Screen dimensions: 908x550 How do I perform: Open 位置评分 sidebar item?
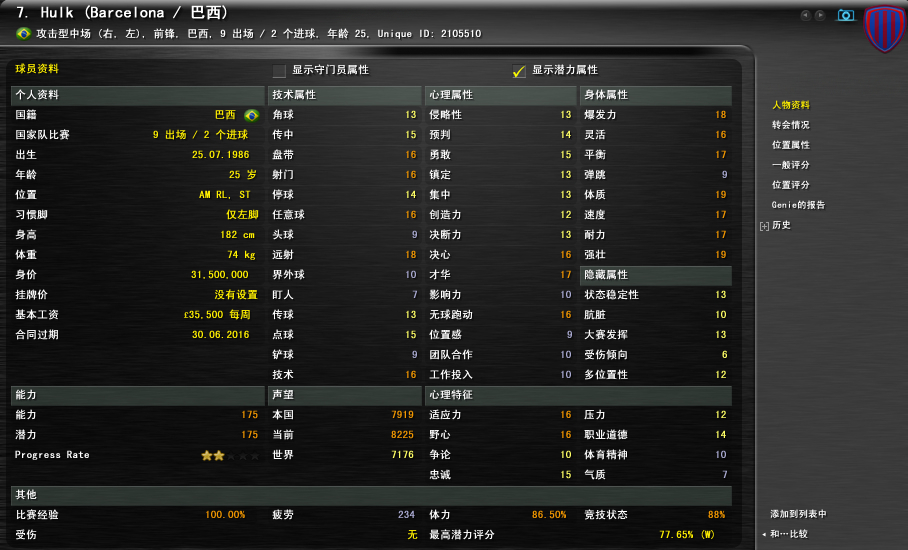[790, 185]
